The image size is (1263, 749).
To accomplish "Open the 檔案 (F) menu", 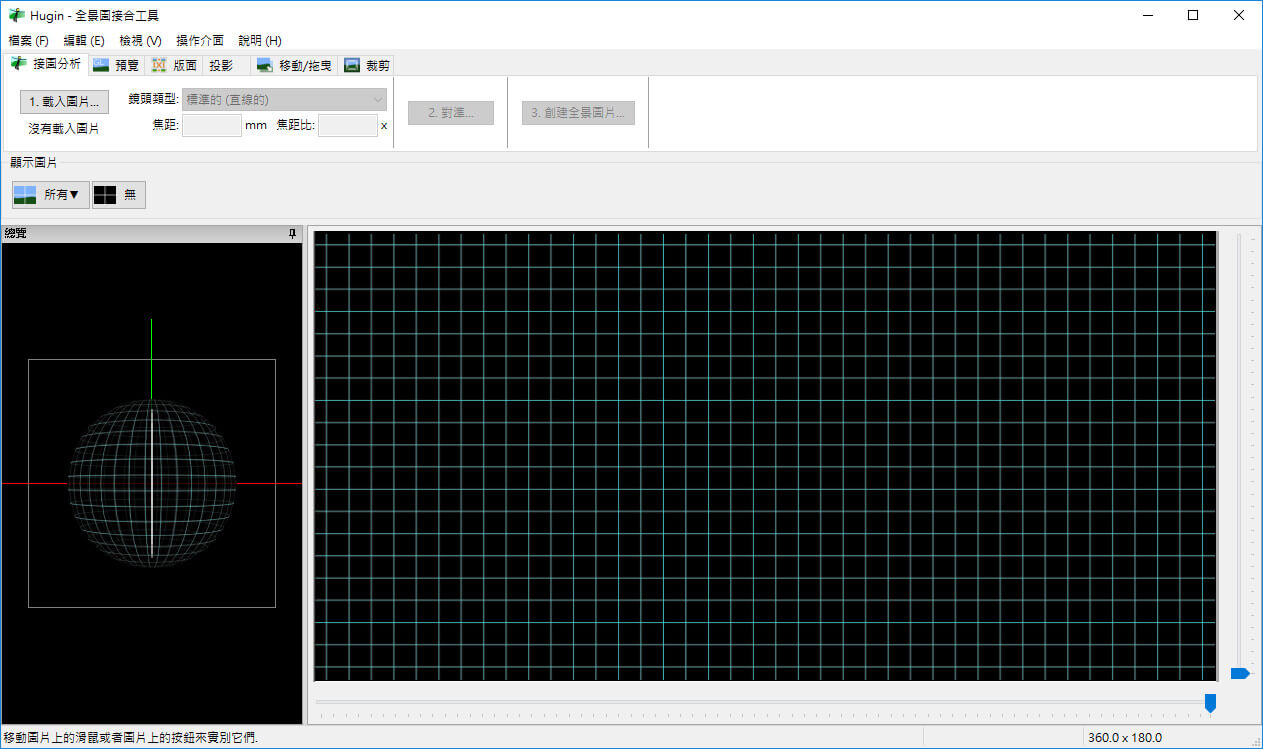I will pos(28,41).
